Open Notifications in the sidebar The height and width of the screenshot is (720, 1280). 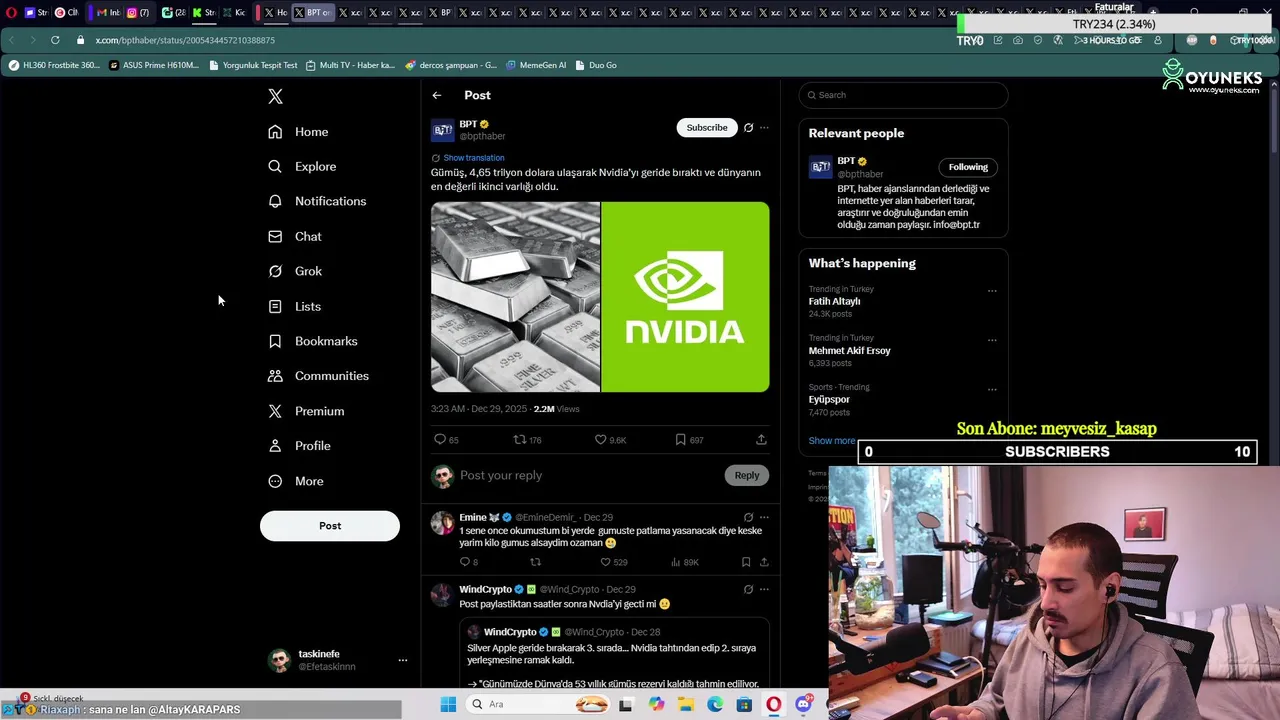[x=317, y=201]
